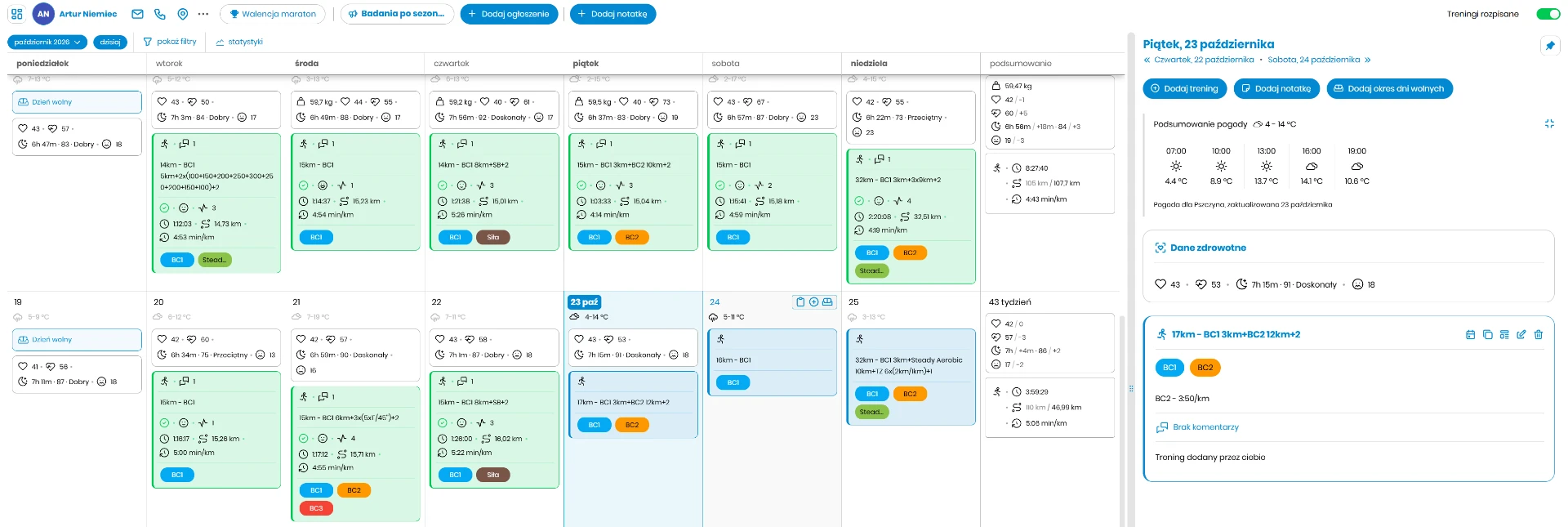The height and width of the screenshot is (527, 1568).
Task: Go to previous day Czwartek, 22 października
Action: 1199,60
